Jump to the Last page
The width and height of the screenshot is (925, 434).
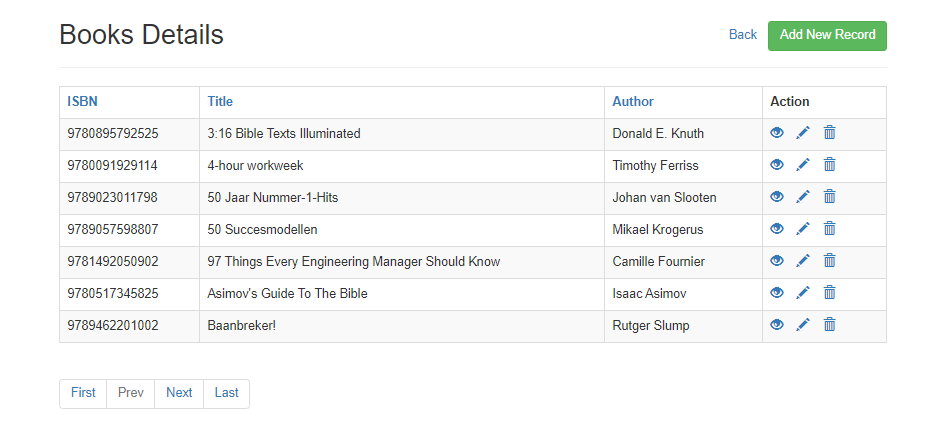pos(227,393)
